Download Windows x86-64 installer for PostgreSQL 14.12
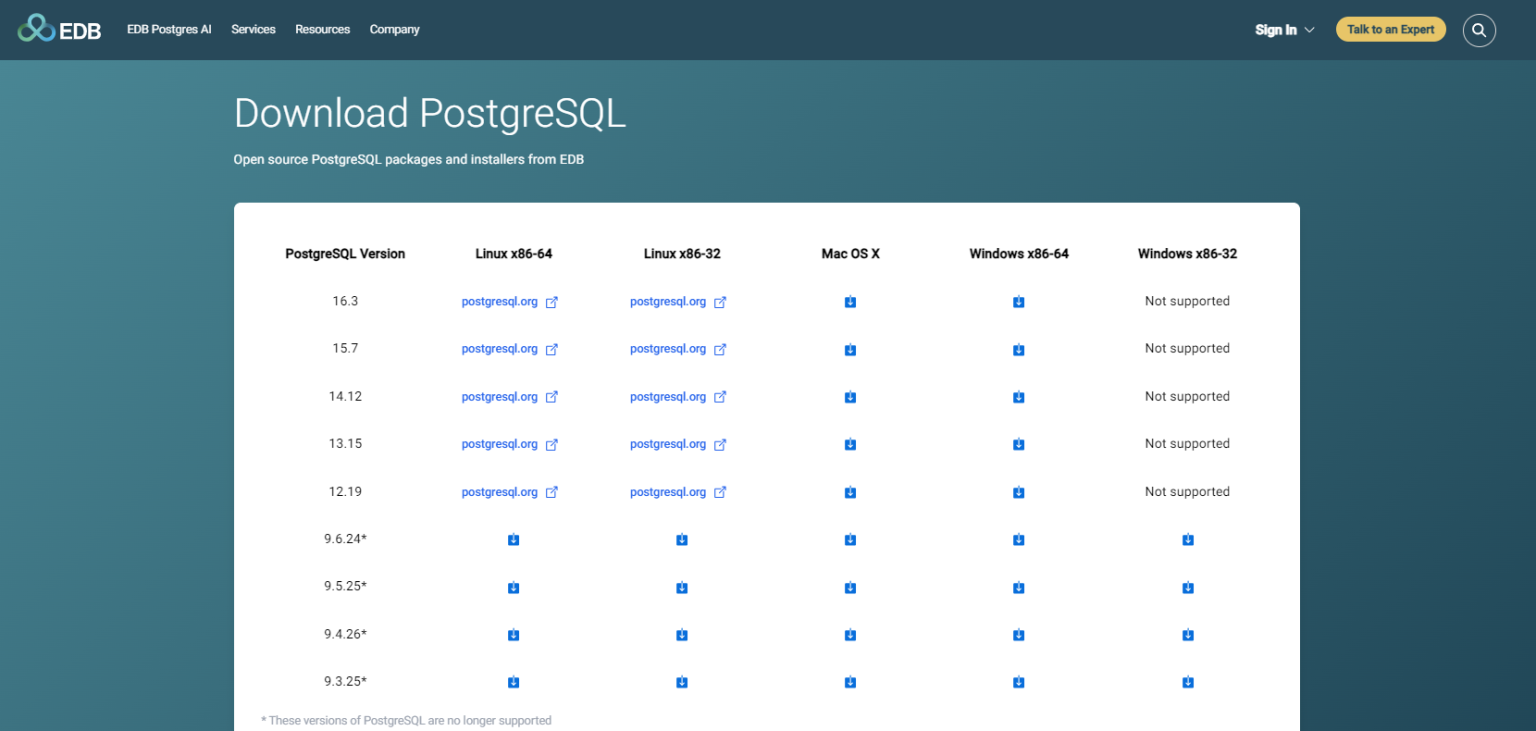 pyautogui.click(x=1018, y=397)
